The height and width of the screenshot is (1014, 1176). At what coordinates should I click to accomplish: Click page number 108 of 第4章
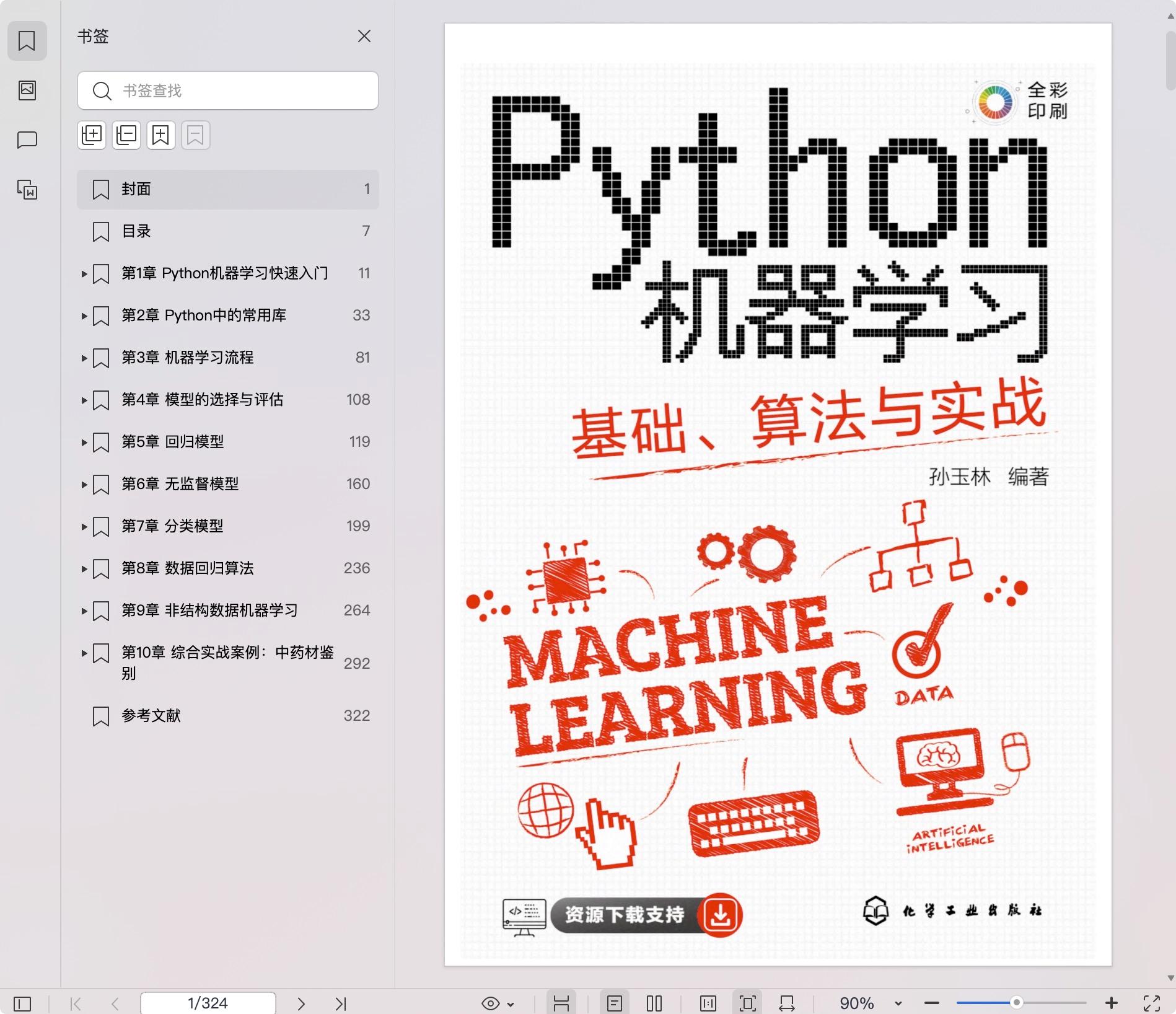(x=358, y=400)
